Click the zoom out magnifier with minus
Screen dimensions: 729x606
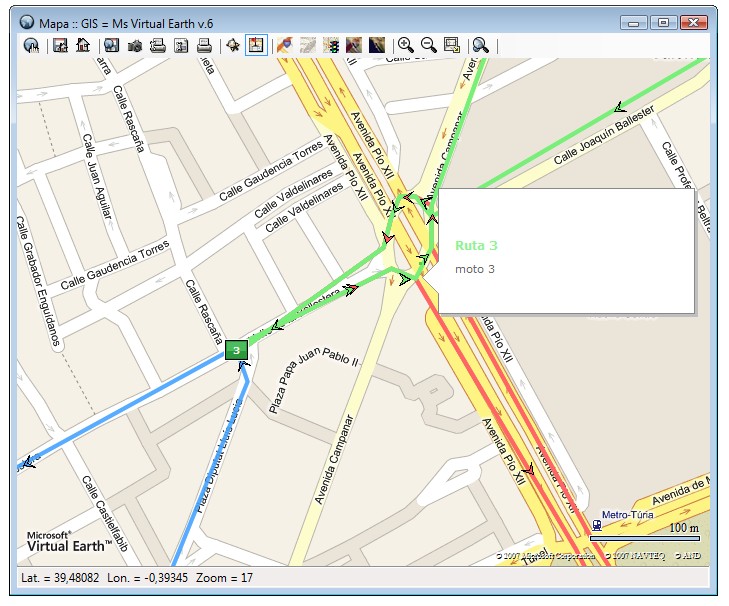(x=428, y=45)
